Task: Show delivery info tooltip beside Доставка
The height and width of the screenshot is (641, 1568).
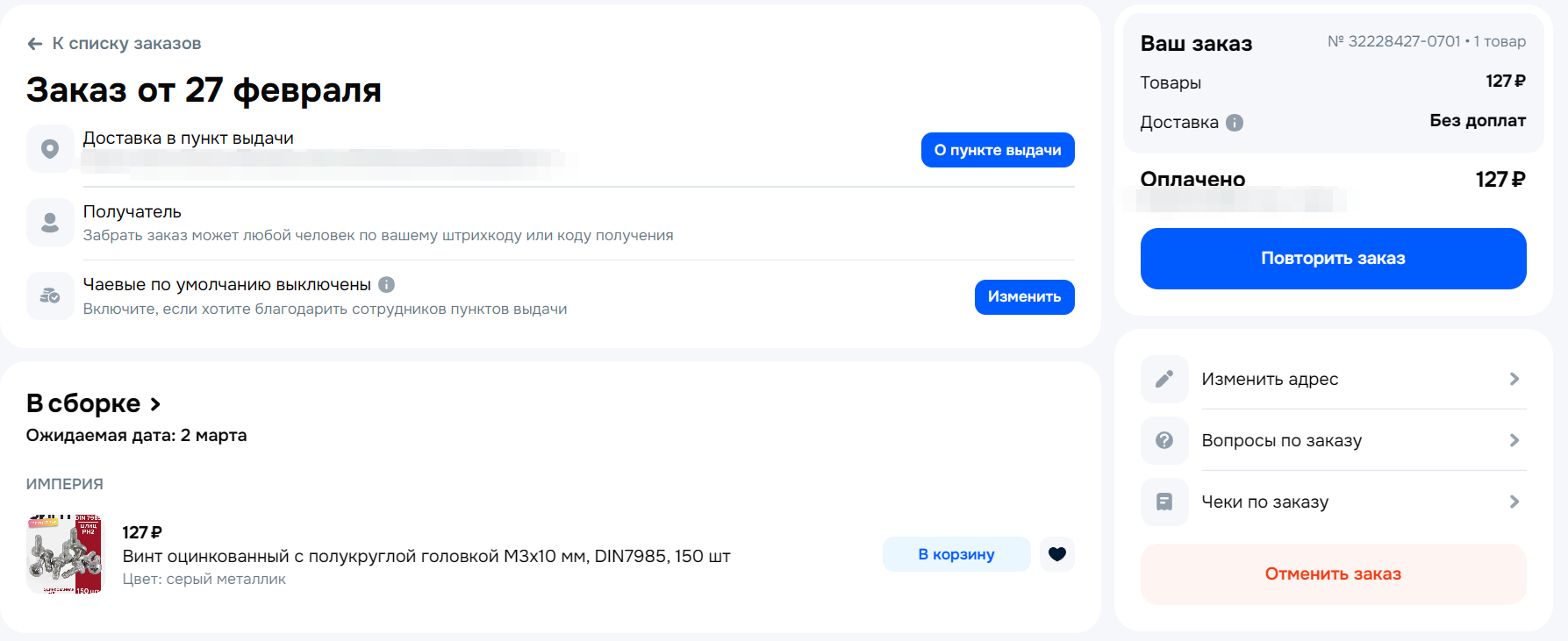Action: [x=1235, y=123]
